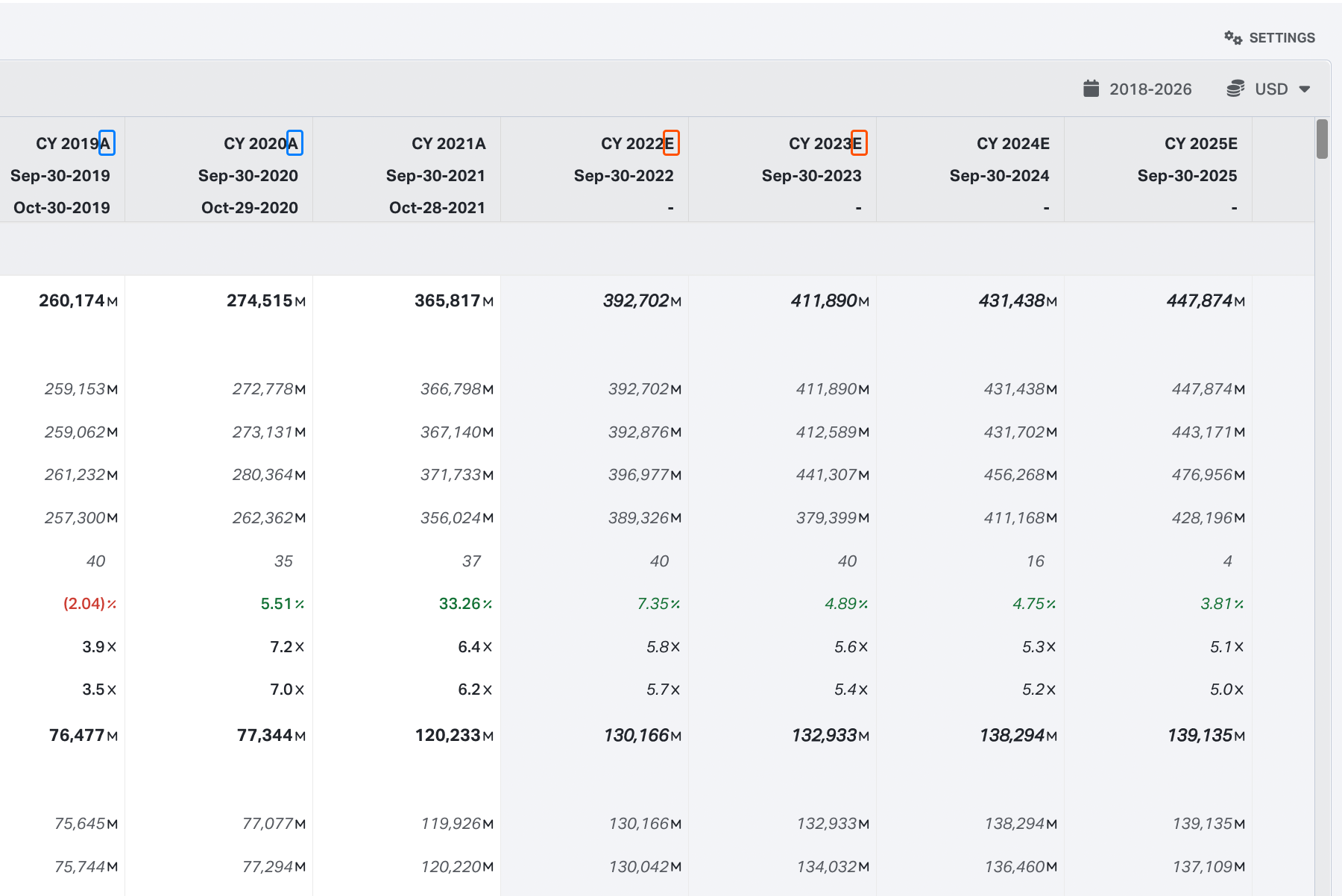Image resolution: width=1342 pixels, height=896 pixels.
Task: Click the Sep-30-2025 period end date
Action: [x=1188, y=176]
